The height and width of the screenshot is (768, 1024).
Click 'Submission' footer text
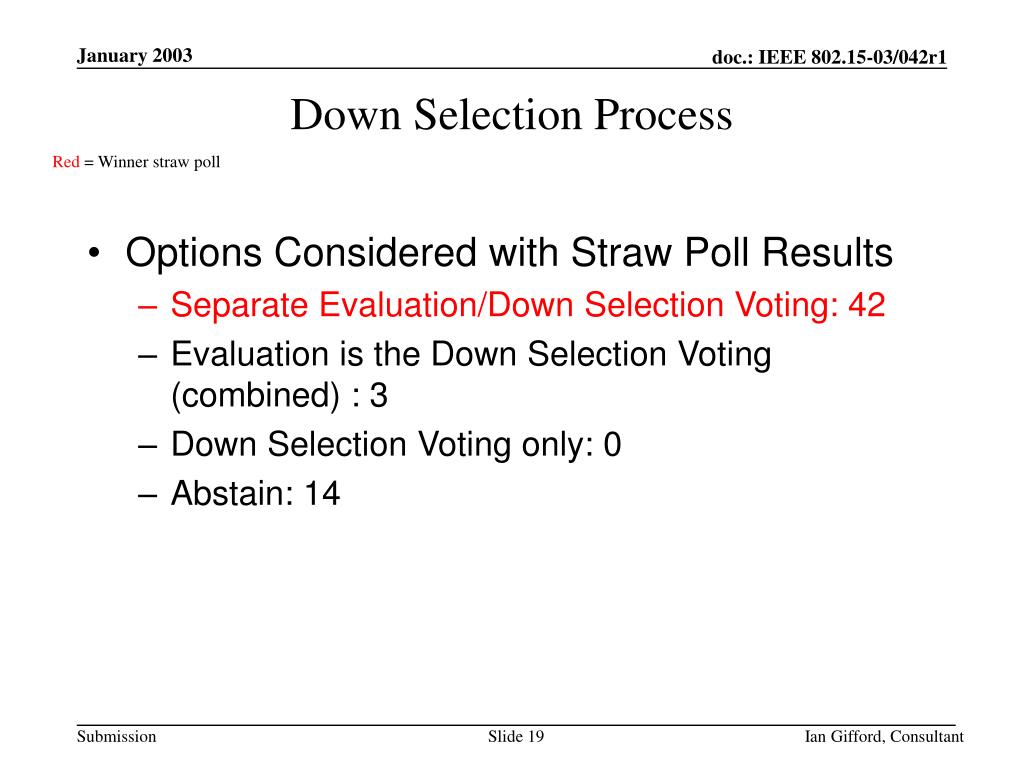117,737
